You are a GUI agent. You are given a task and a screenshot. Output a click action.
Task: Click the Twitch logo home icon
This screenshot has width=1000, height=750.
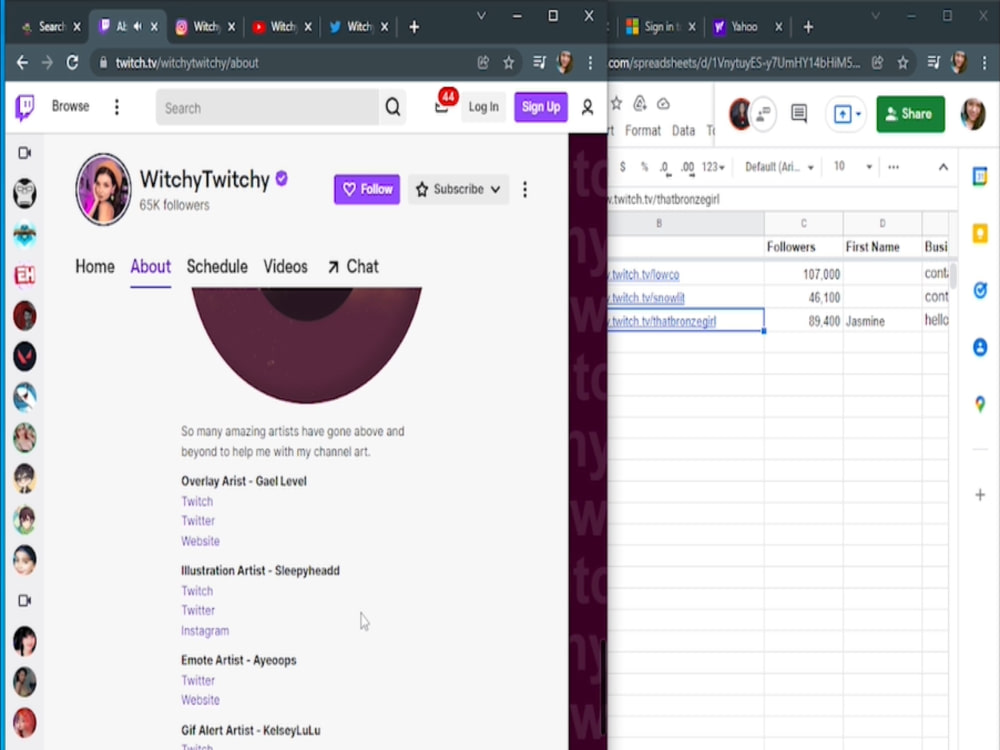25,107
